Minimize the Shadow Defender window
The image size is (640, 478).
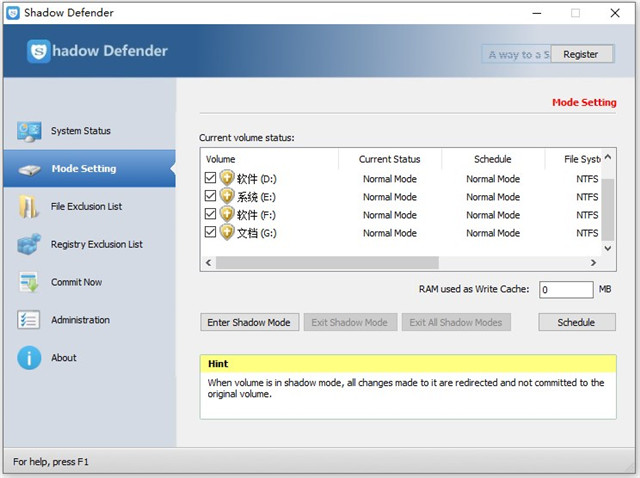(x=537, y=13)
